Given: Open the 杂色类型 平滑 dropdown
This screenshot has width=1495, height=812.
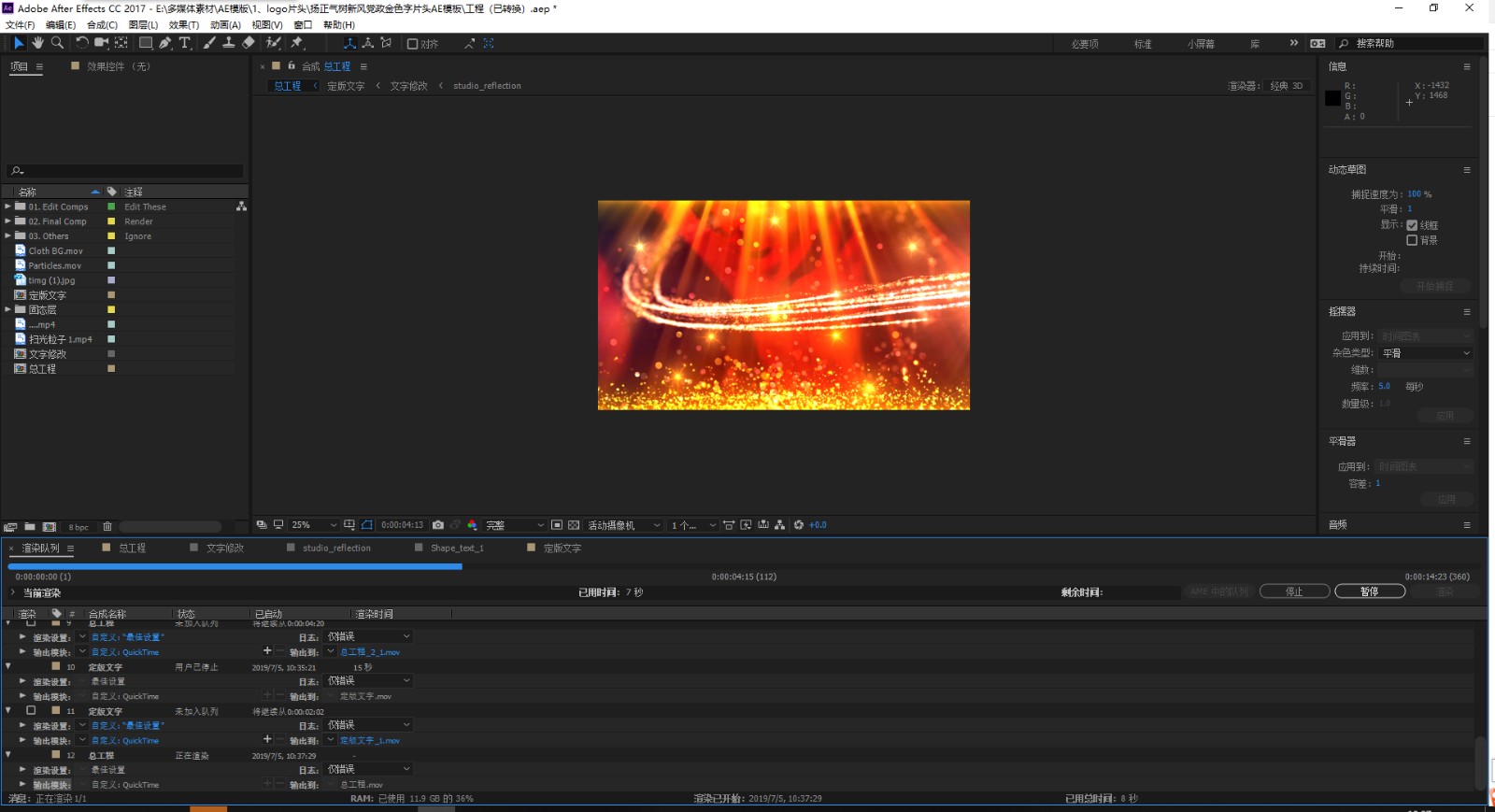Looking at the screenshot, I should point(1426,353).
